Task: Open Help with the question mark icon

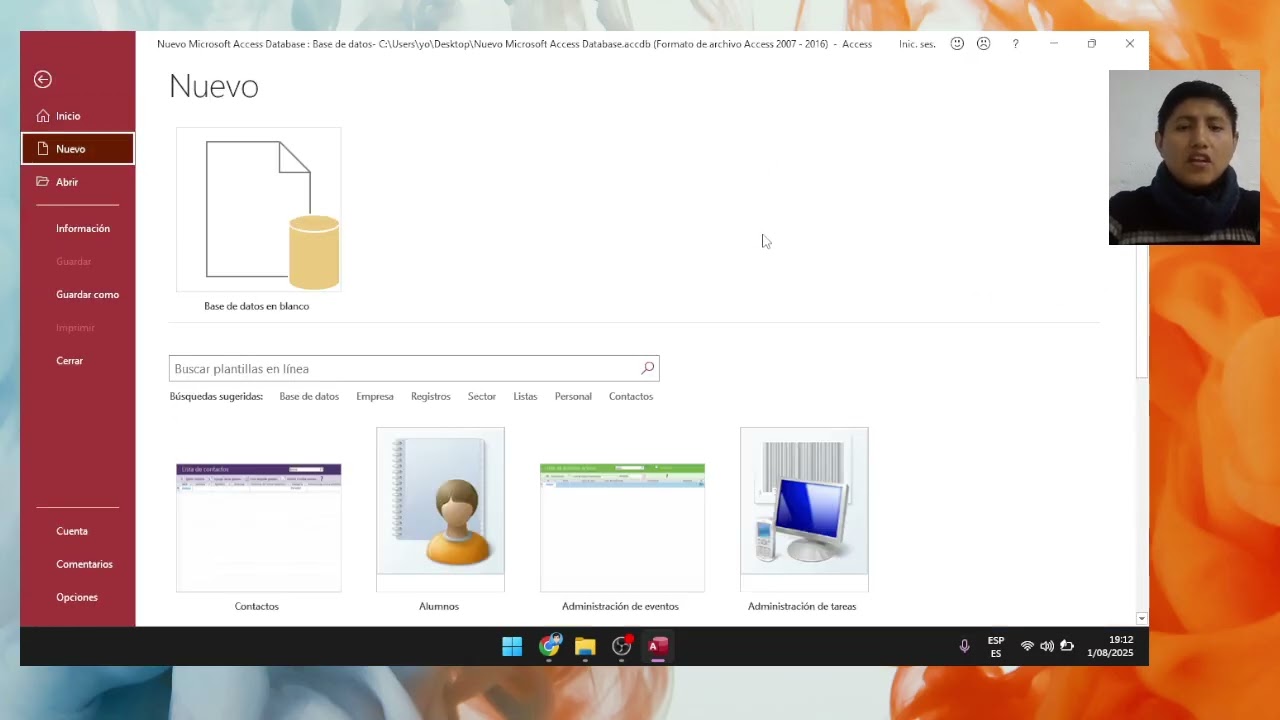Action: (1015, 44)
